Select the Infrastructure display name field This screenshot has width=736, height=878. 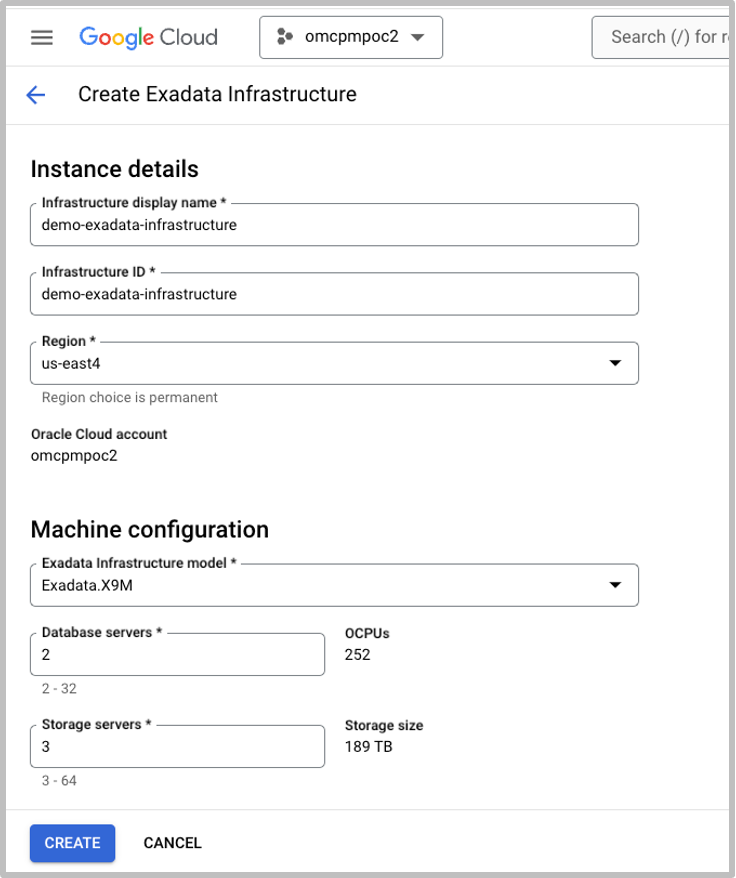(x=334, y=224)
